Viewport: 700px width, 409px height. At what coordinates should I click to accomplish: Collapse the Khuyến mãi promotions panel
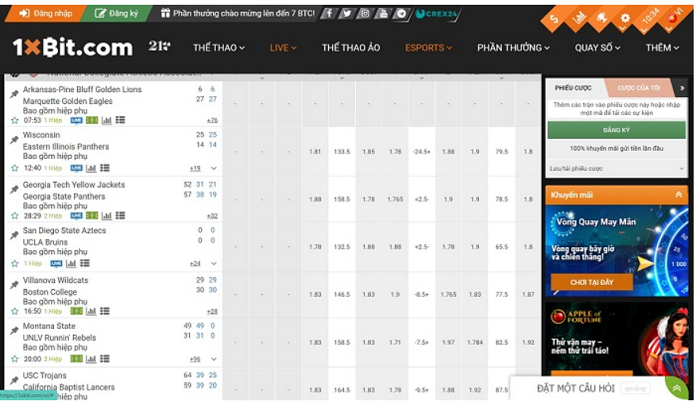click(680, 195)
